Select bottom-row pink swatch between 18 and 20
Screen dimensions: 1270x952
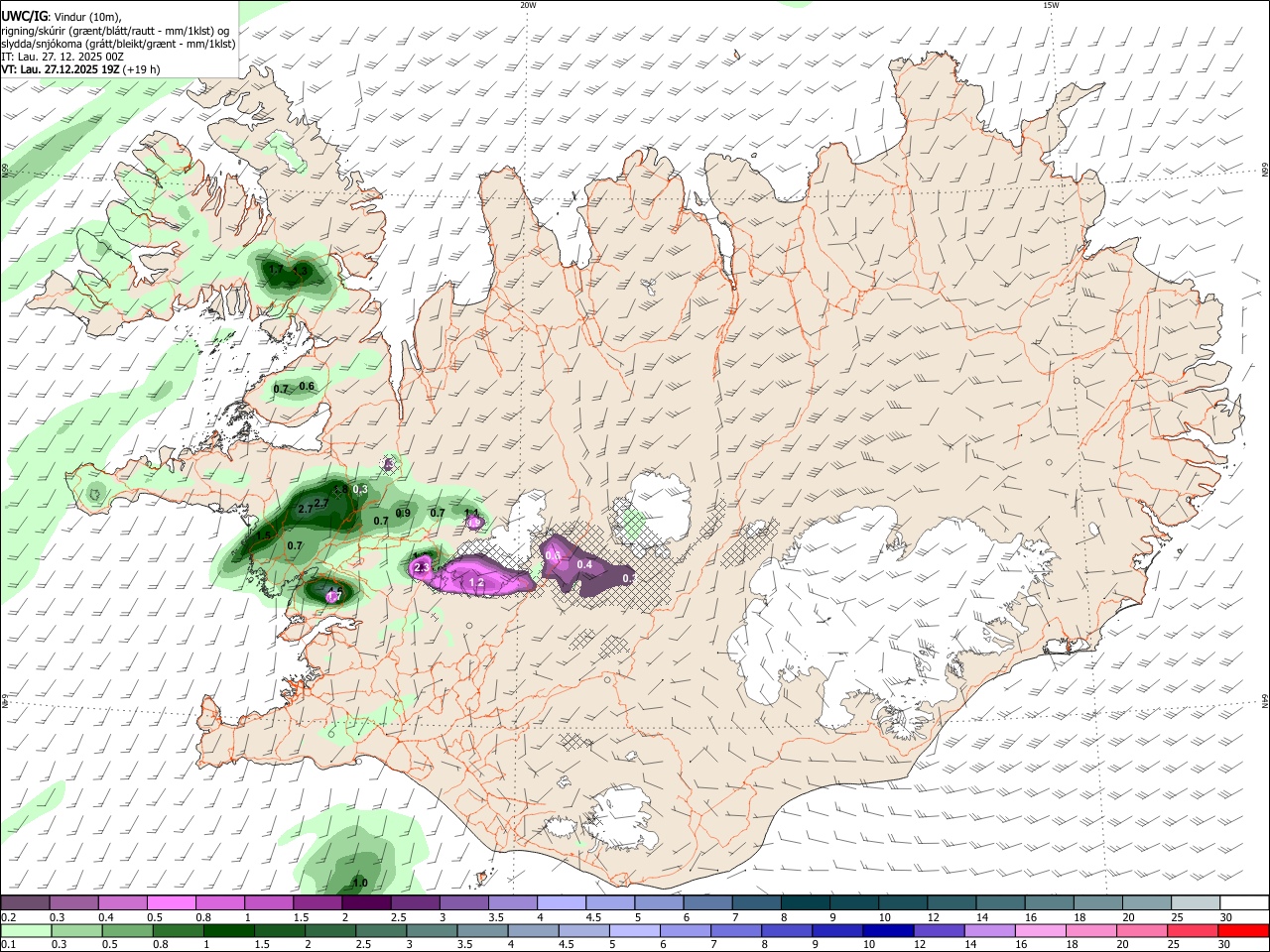pyautogui.click(x=1090, y=930)
